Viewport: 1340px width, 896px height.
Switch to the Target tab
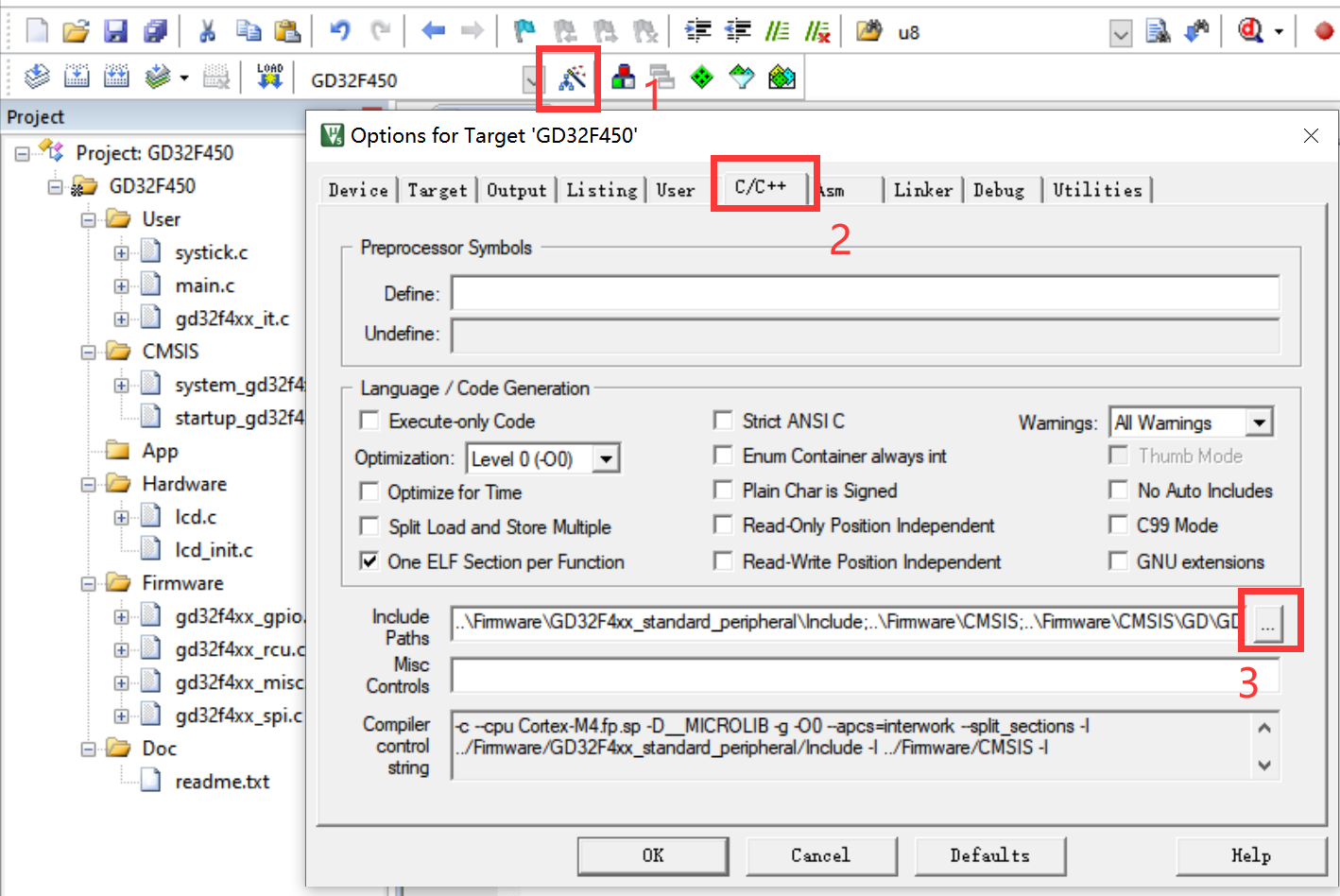(438, 190)
